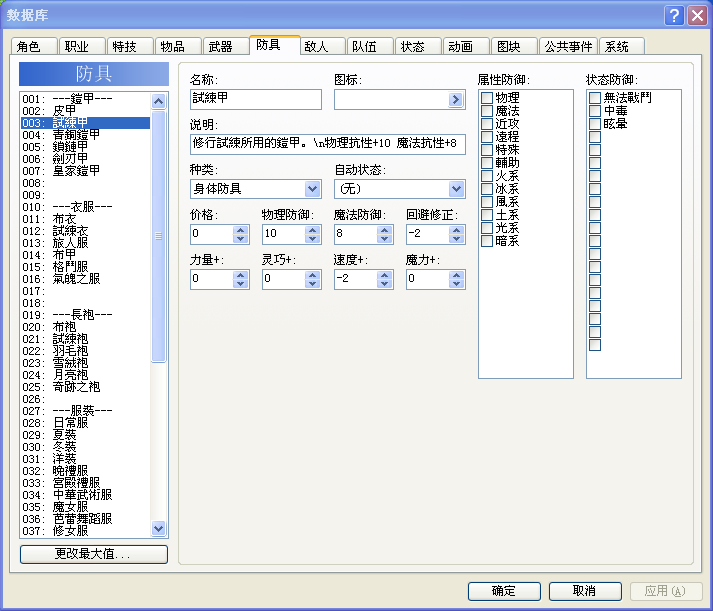Increase 魔力+ value with up arrow
713x611 pixels.
456,275
